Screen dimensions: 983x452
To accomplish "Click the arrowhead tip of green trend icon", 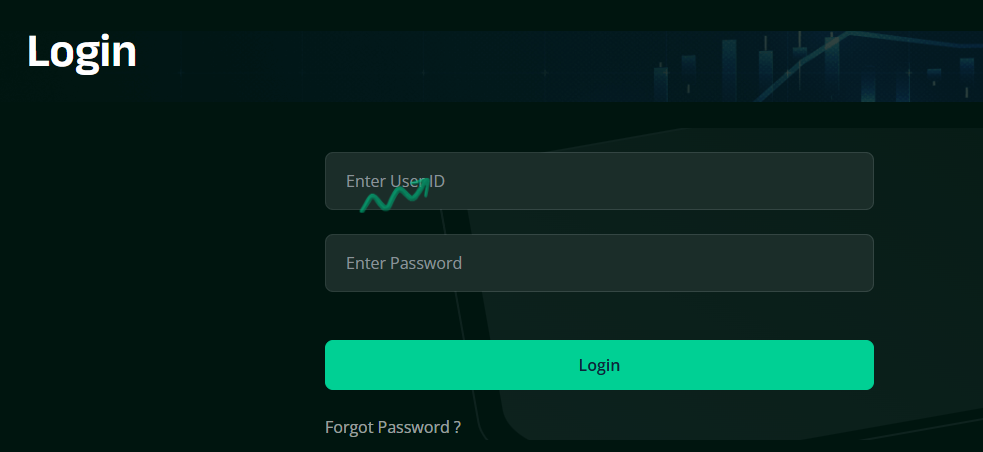I will click(x=426, y=183).
